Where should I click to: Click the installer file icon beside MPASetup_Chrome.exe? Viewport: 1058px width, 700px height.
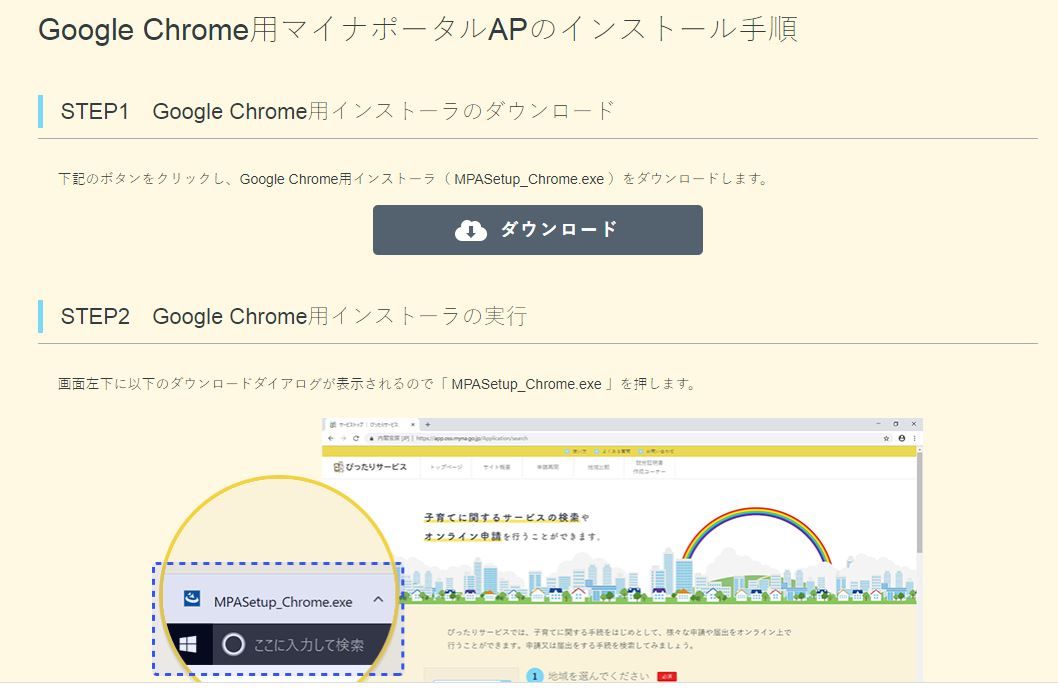pyautogui.click(x=192, y=598)
